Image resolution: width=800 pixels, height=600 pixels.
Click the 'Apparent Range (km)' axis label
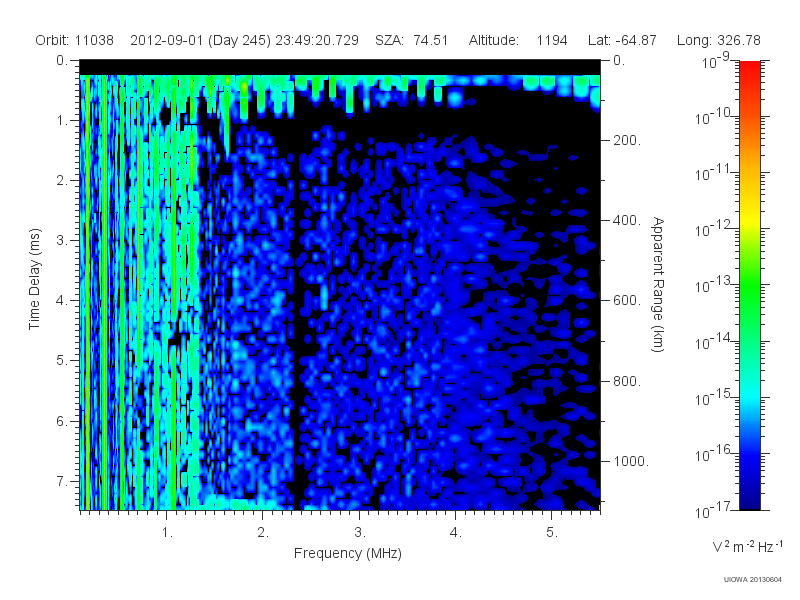pos(658,285)
